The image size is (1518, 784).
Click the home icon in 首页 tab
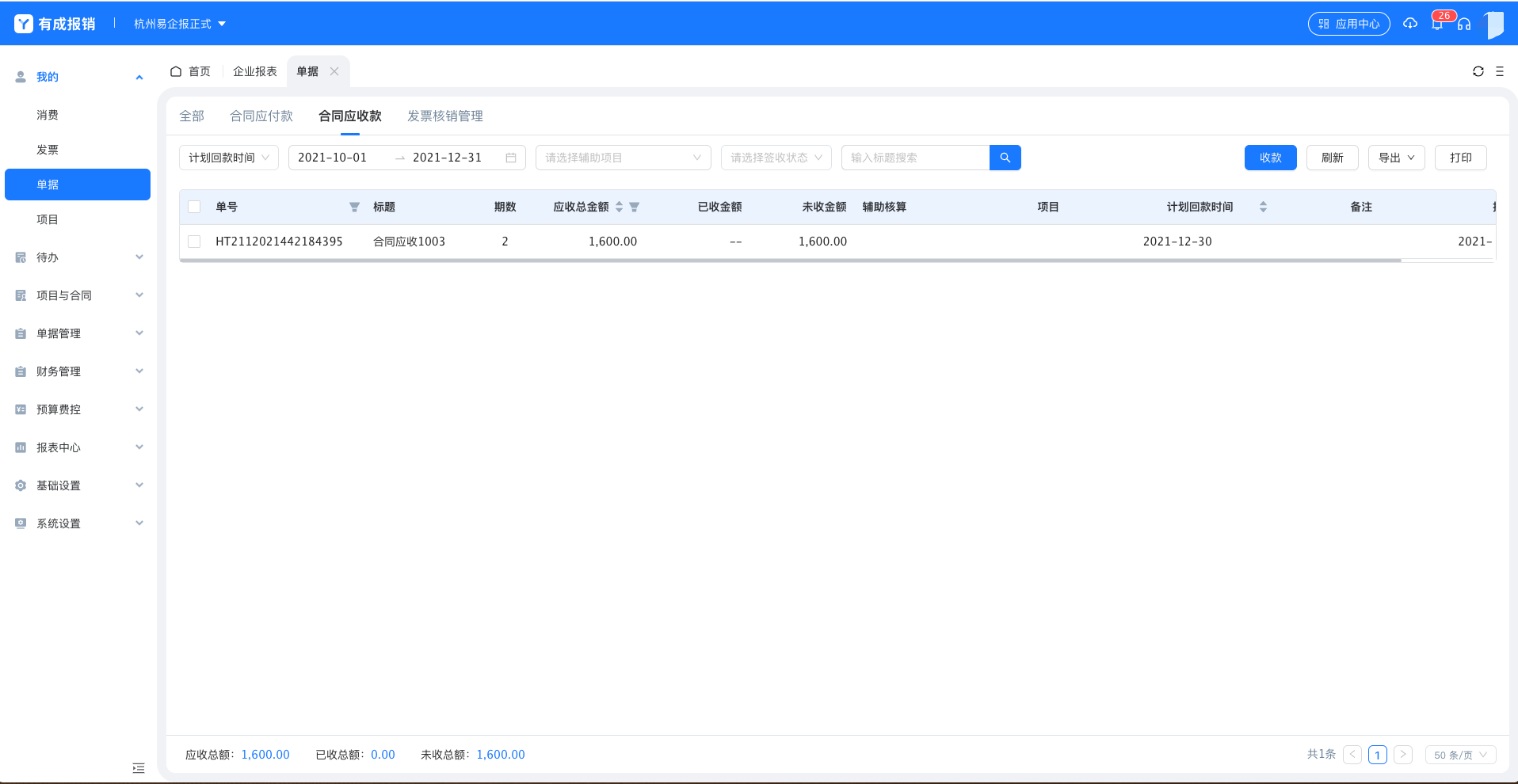pyautogui.click(x=176, y=71)
